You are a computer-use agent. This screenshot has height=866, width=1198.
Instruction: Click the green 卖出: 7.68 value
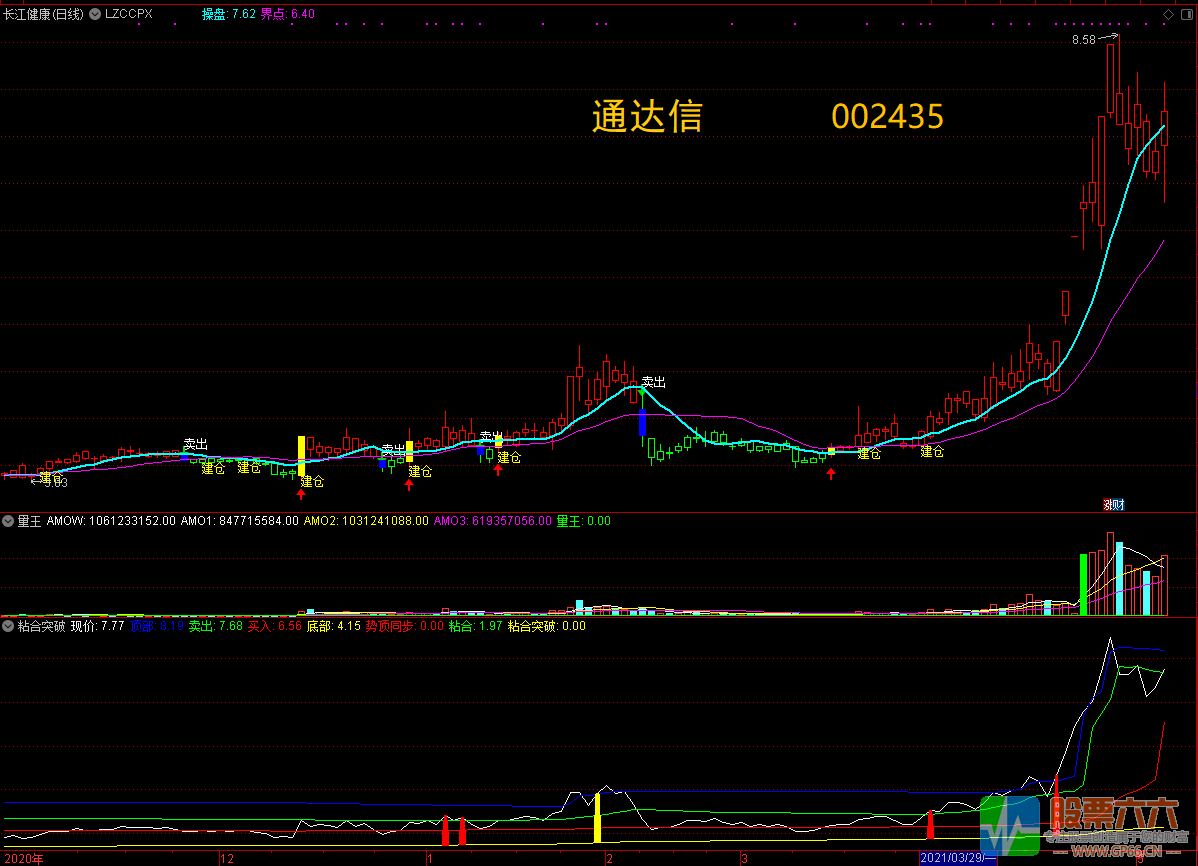click(215, 626)
